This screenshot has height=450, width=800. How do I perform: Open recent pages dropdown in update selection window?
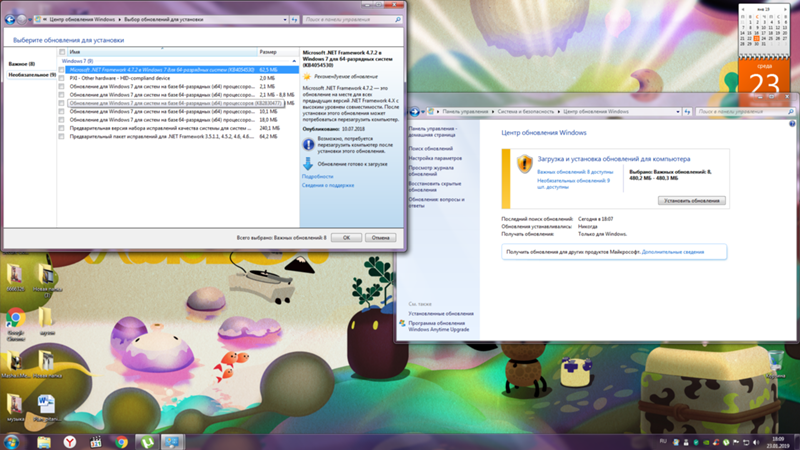coord(30,19)
